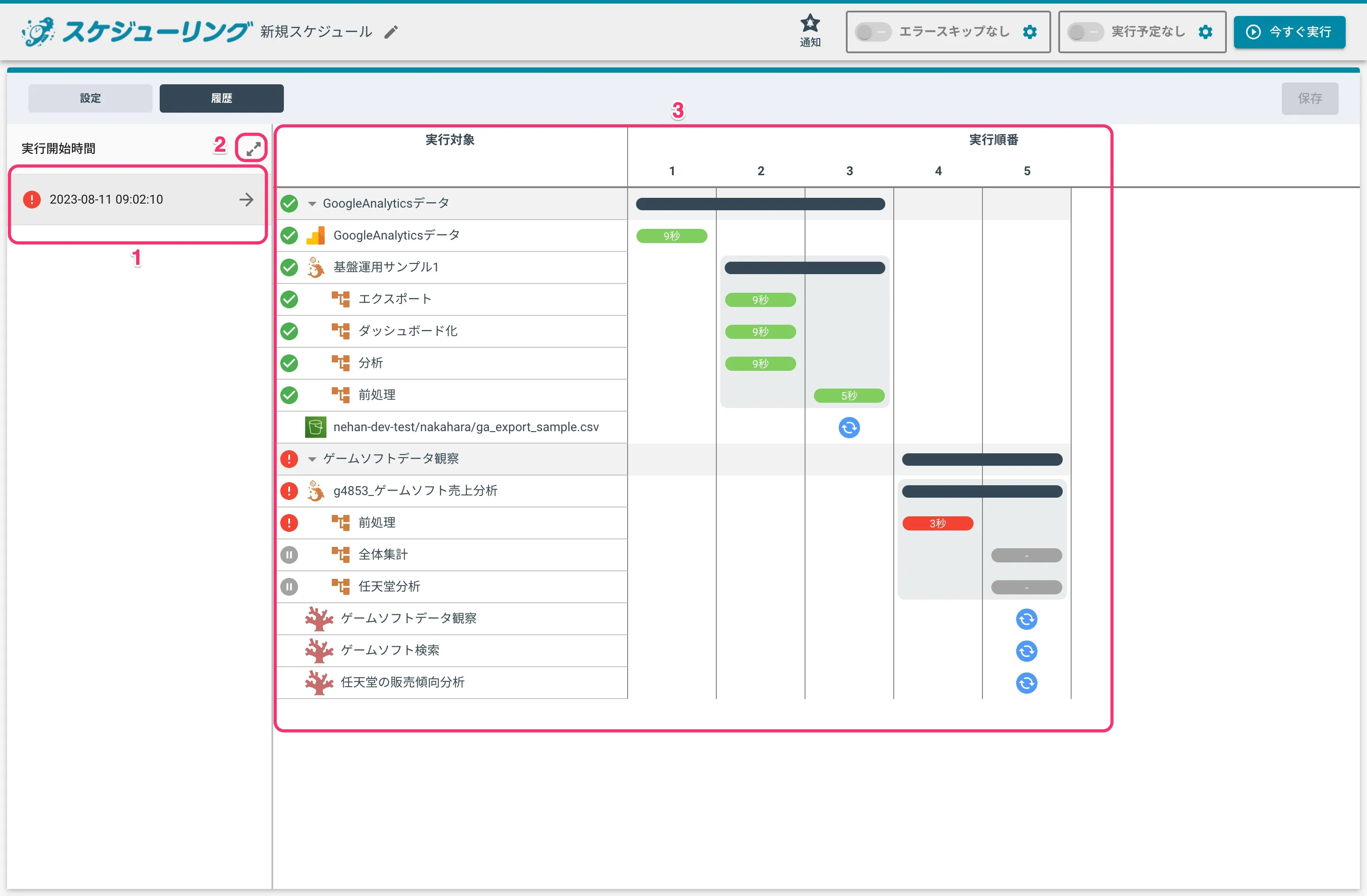Click the 実行対象 column header

pos(450,140)
